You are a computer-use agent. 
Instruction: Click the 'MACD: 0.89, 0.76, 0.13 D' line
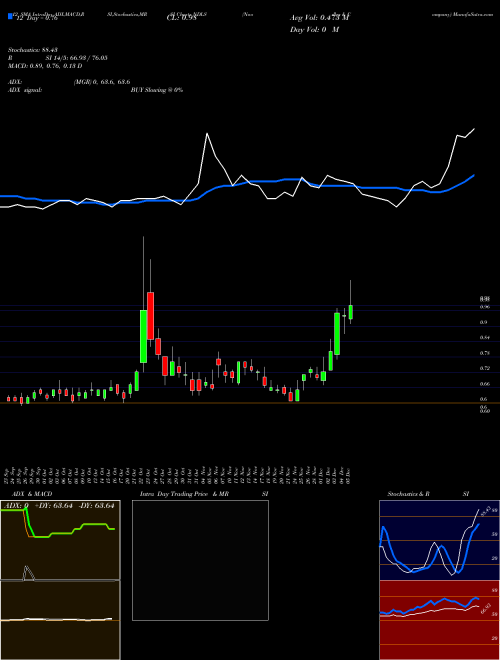[45, 66]
